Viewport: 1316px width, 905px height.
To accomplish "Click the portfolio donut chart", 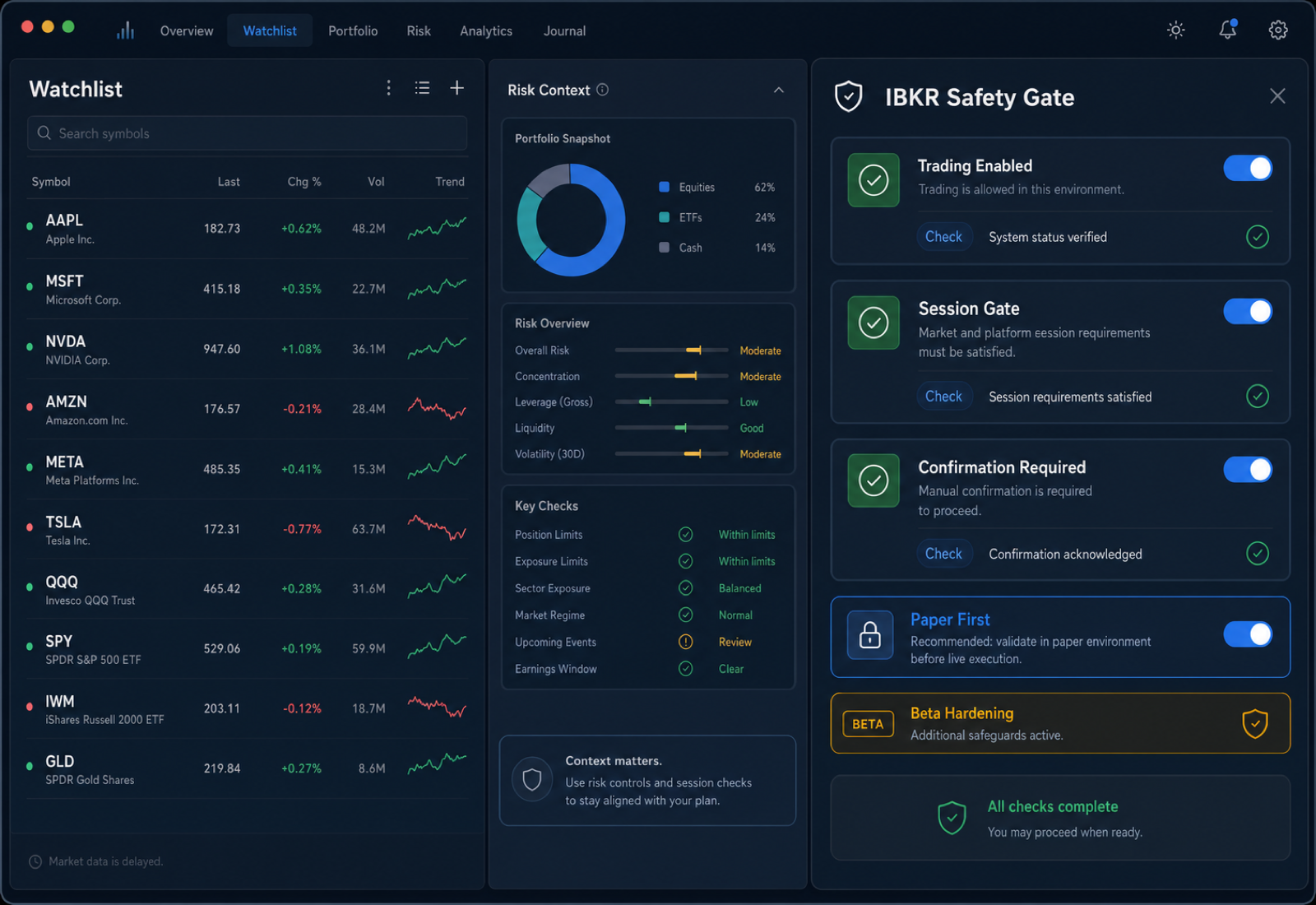I will tap(571, 220).
